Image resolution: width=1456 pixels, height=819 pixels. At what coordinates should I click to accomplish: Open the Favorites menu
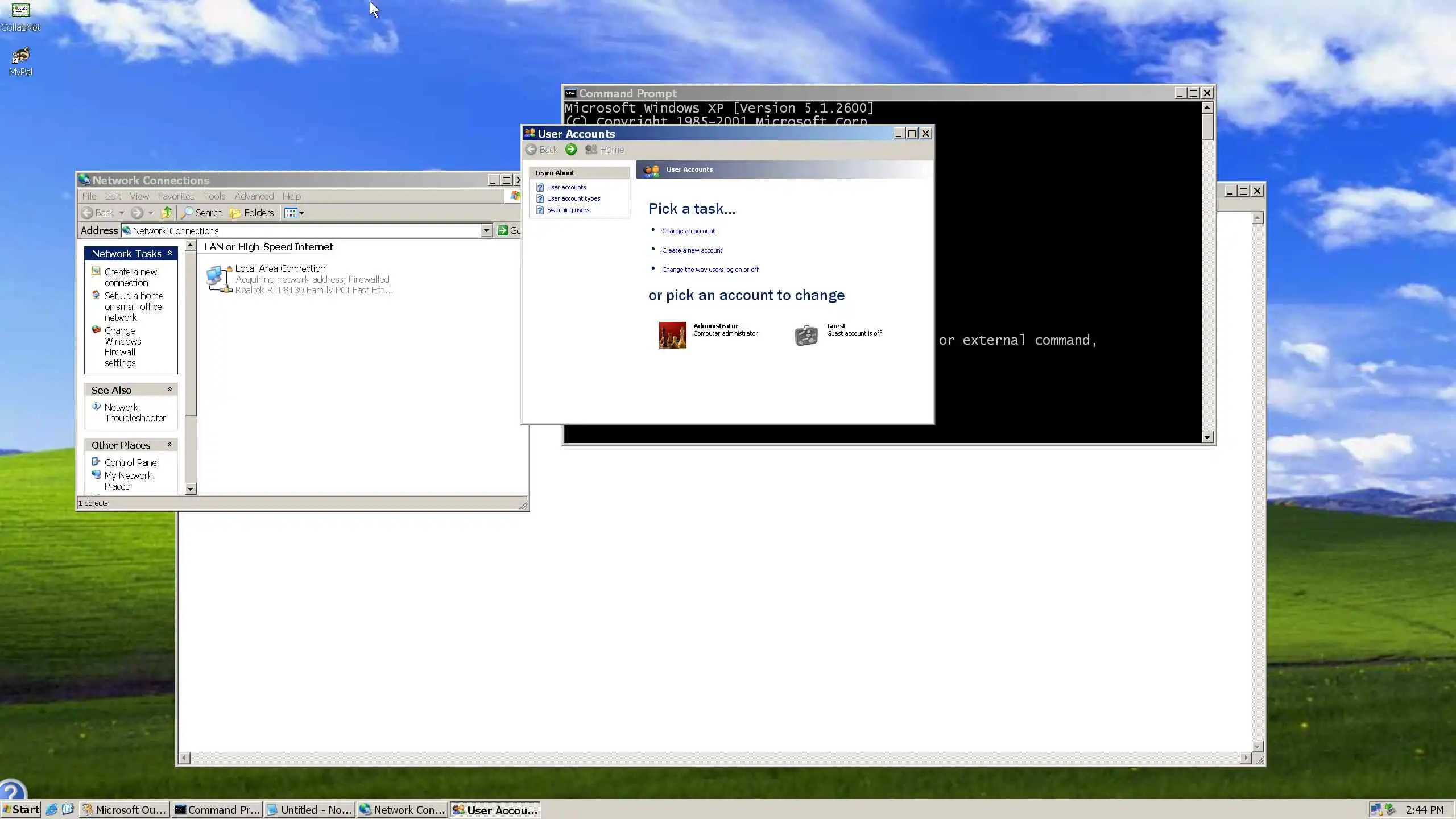pos(176,196)
